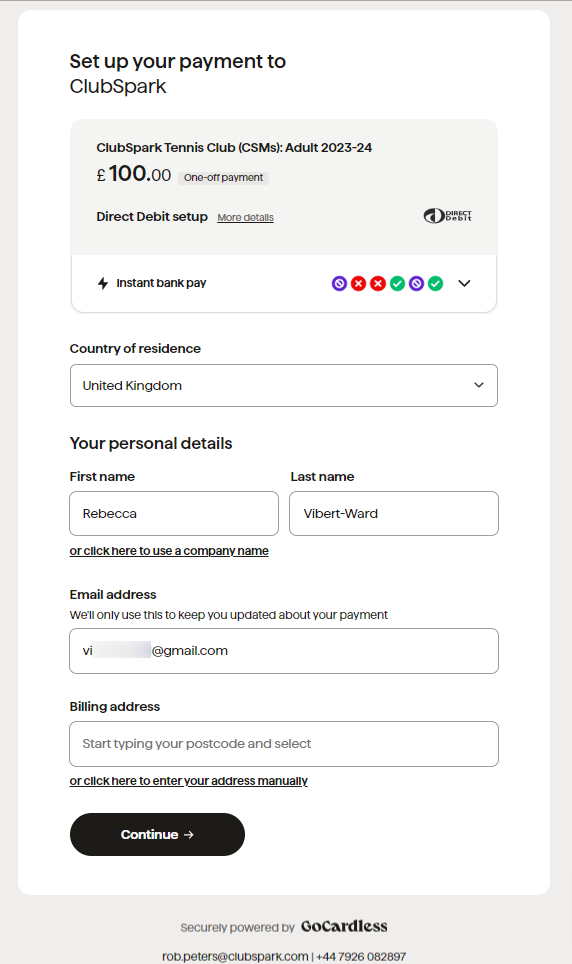Viewport: 572px width, 964px height.
Task: Expand the Instant bank pay chevron
Action: click(x=464, y=283)
